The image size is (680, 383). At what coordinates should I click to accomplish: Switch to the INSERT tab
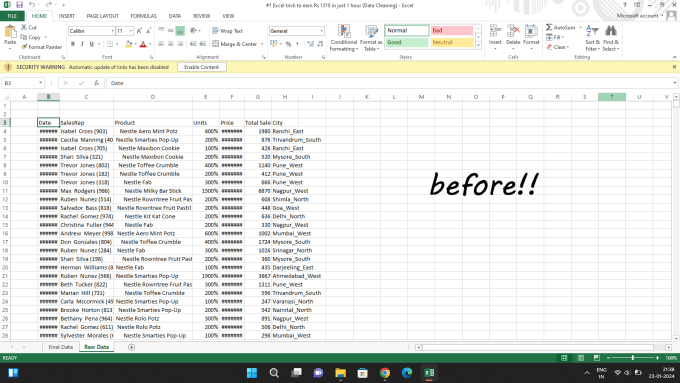tap(67, 16)
